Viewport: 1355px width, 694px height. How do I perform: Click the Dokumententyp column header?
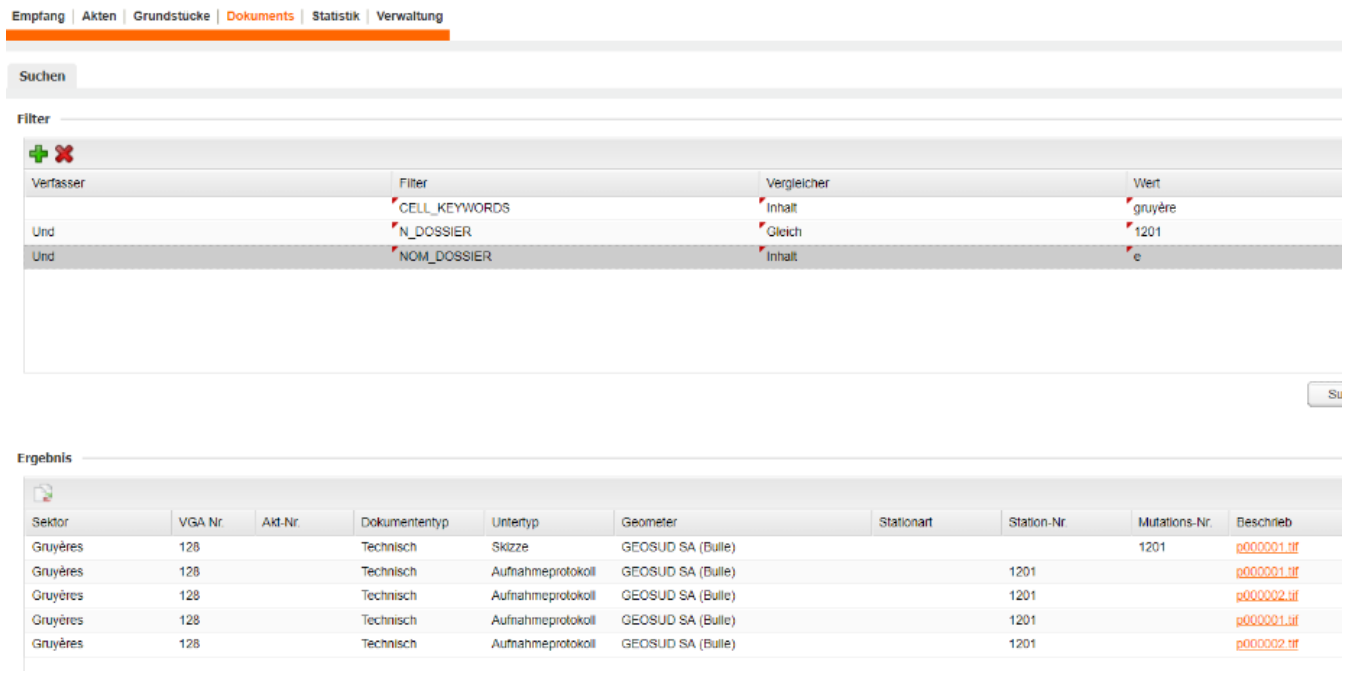pyautogui.click(x=405, y=522)
